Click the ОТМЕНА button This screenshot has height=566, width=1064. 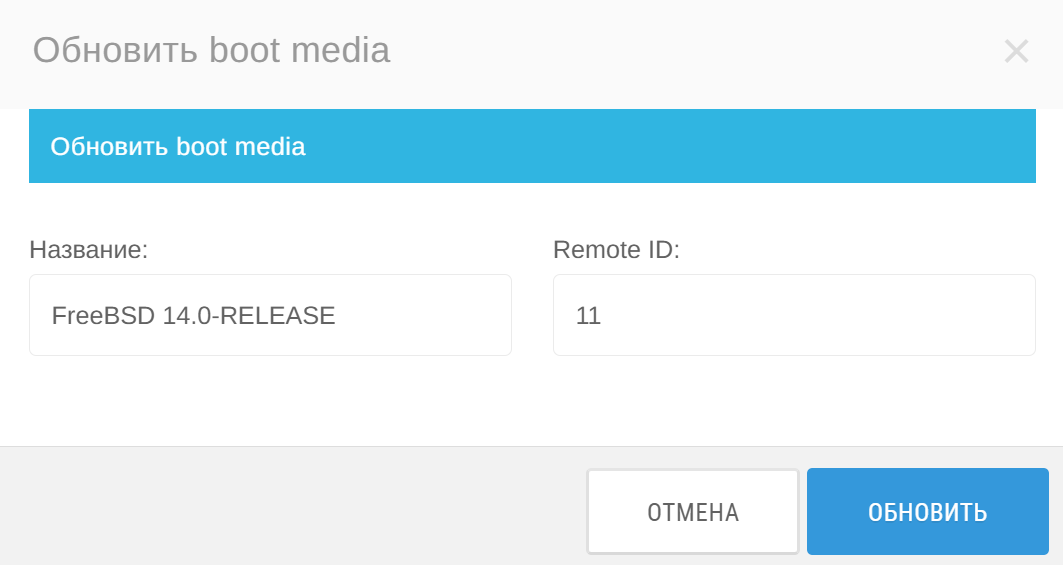(x=693, y=512)
